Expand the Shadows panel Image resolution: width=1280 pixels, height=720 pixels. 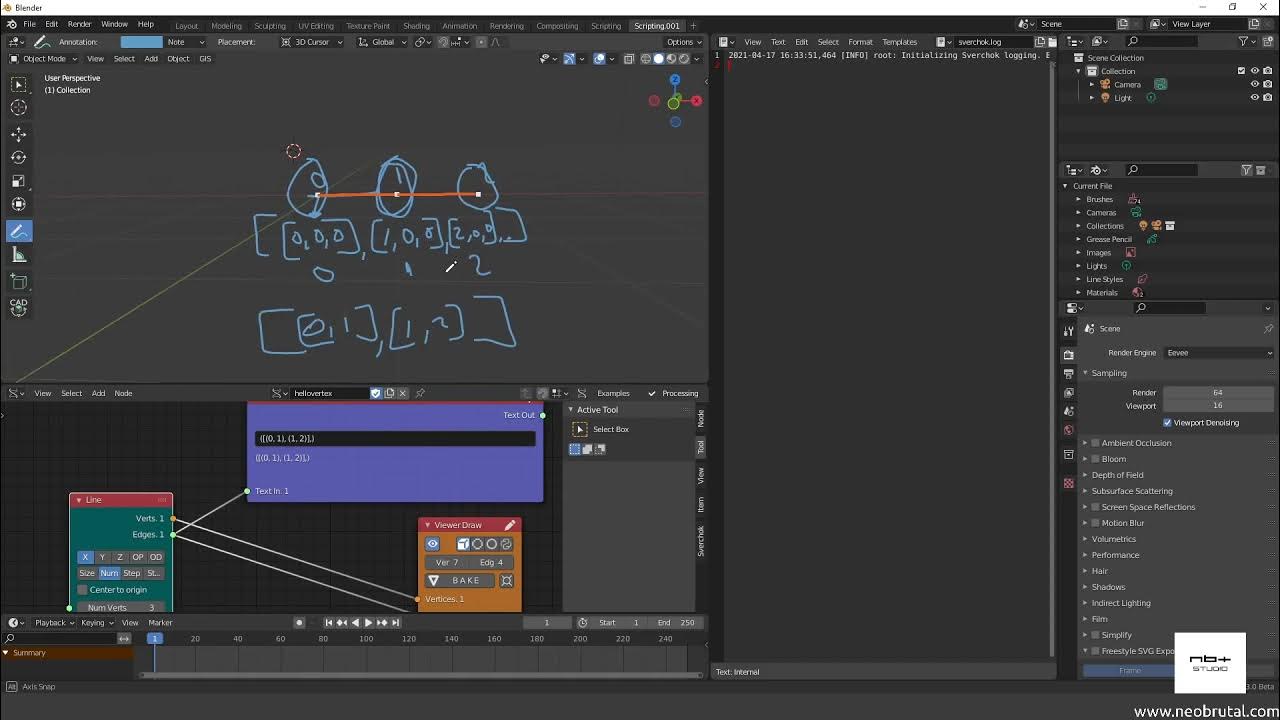(1085, 587)
